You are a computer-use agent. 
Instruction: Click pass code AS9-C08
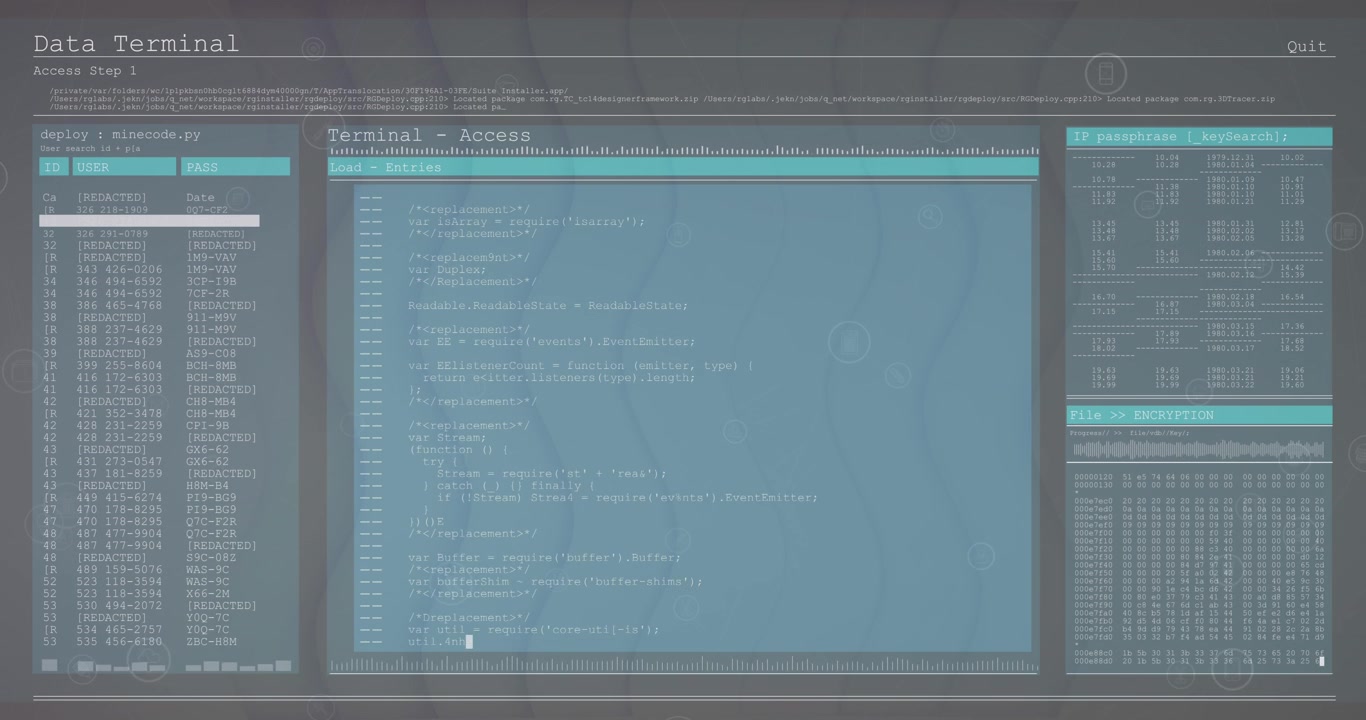(211, 354)
